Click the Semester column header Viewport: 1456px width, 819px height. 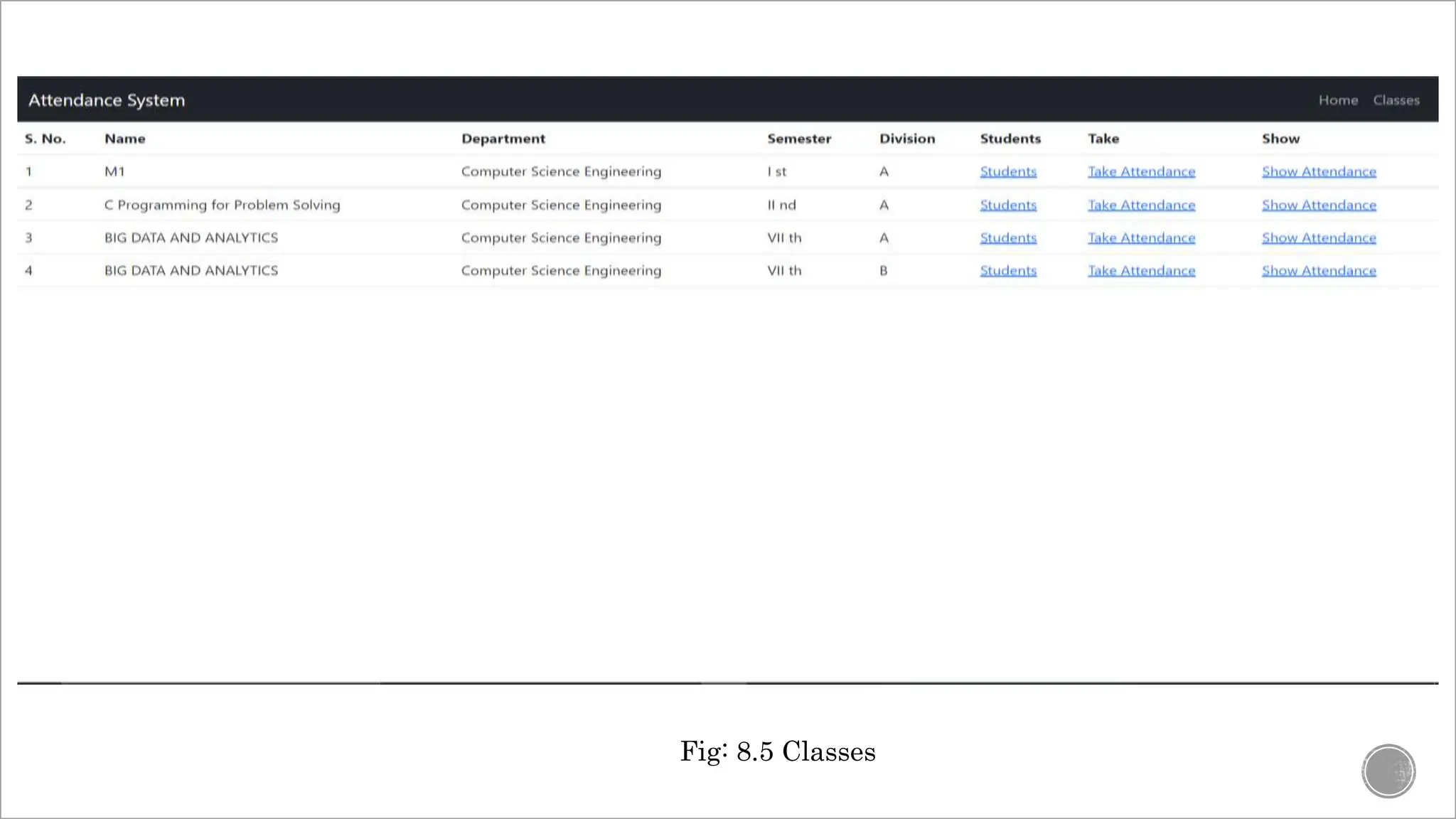pos(799,139)
